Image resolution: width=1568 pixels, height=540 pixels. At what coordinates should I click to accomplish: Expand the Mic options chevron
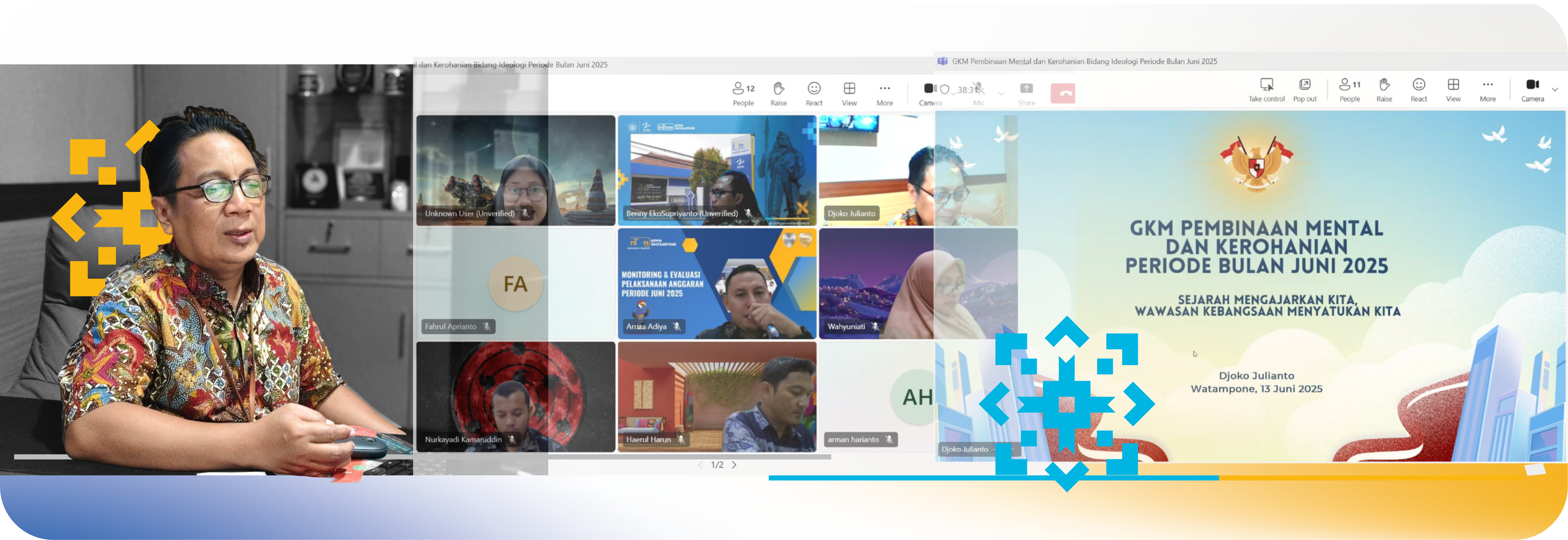(1001, 94)
